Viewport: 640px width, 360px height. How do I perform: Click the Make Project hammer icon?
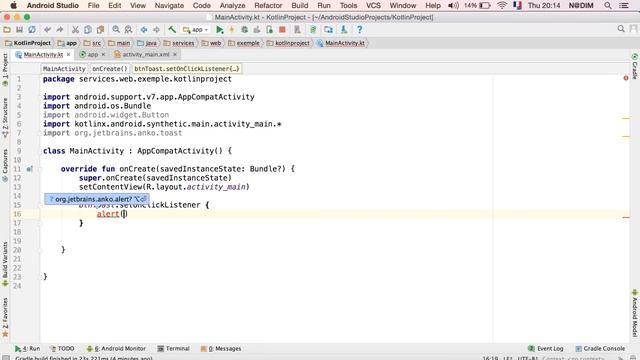click(172, 29)
